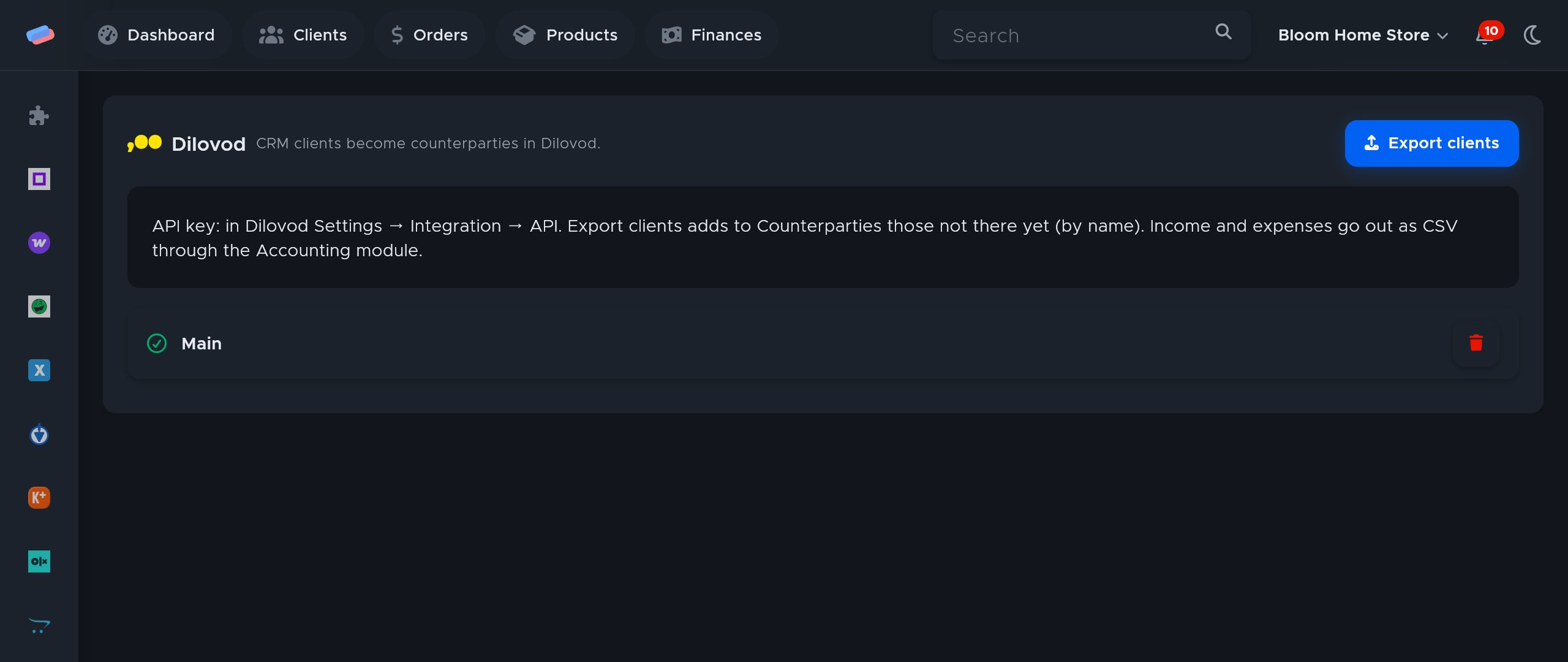Open the Orders section
Viewport: 1568px width, 662px height.
pyautogui.click(x=429, y=35)
